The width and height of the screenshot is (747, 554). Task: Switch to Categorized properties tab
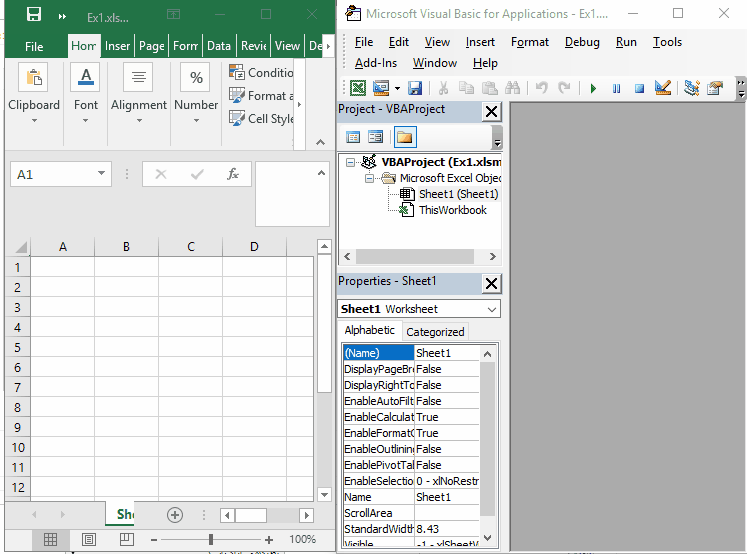pos(435,332)
